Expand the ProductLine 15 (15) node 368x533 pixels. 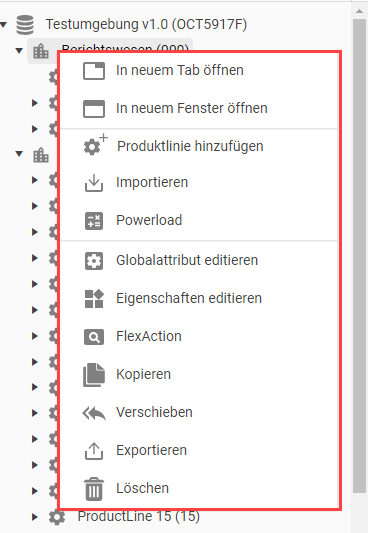tap(34, 517)
